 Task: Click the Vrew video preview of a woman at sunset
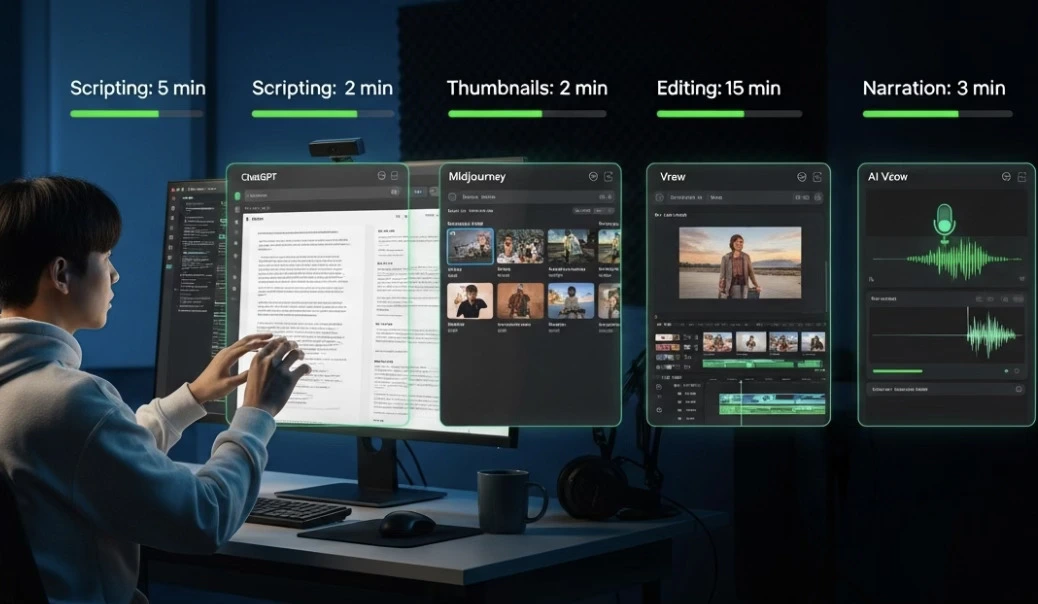[x=740, y=263]
